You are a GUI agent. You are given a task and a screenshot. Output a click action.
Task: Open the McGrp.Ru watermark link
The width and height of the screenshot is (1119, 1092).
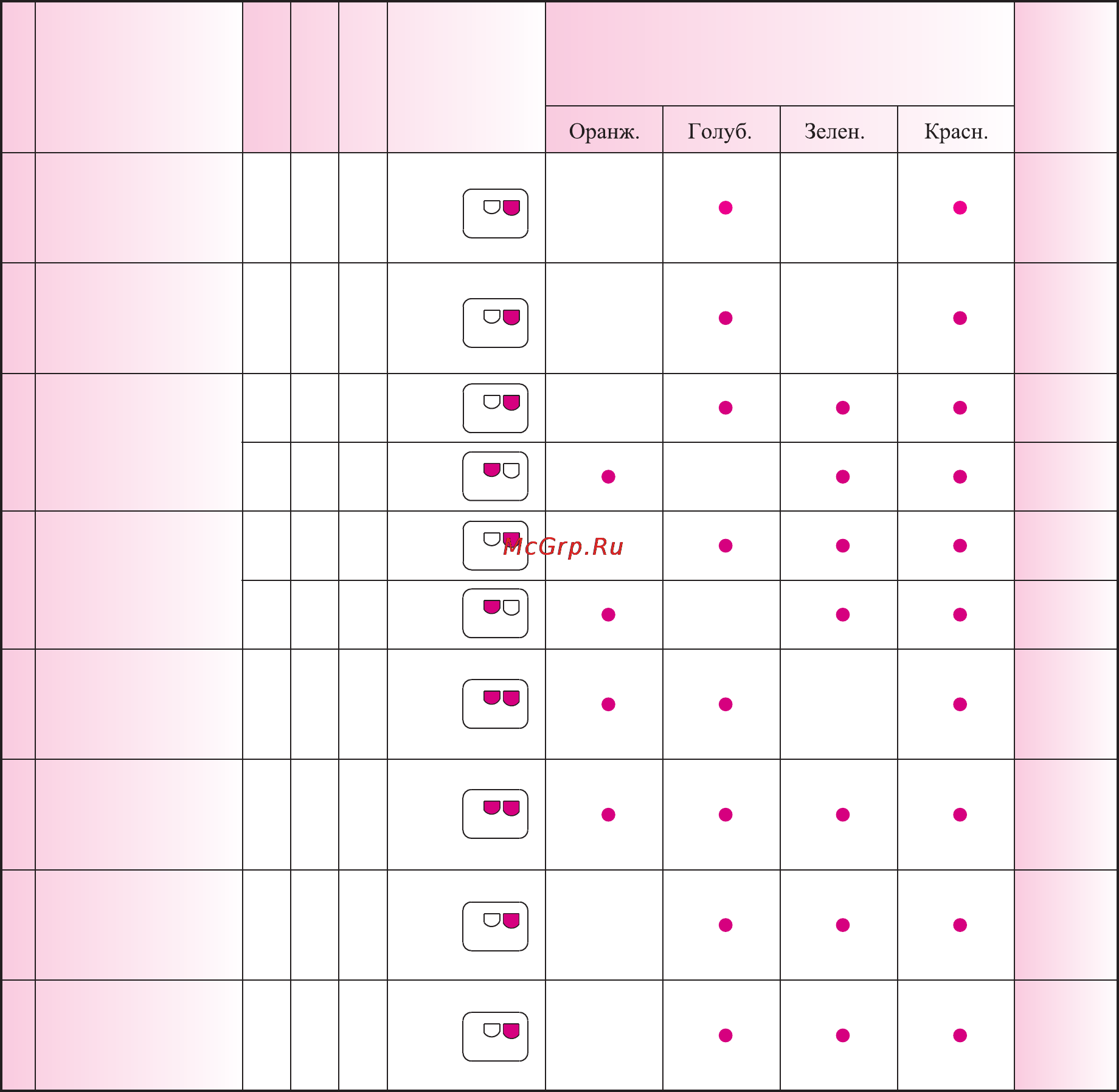click(x=564, y=547)
